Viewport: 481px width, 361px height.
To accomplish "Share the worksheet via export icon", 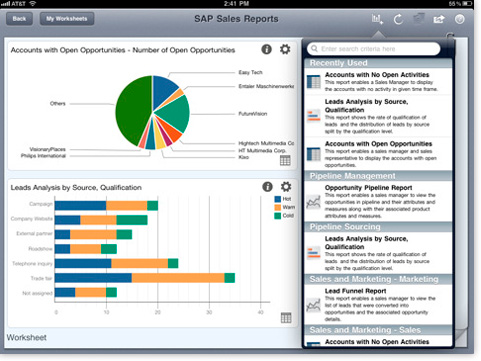I will [439, 19].
